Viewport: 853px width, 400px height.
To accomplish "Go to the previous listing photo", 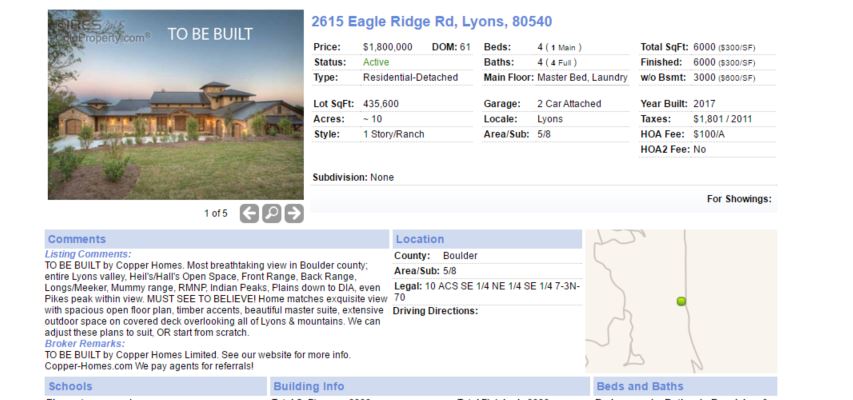I will [x=249, y=213].
